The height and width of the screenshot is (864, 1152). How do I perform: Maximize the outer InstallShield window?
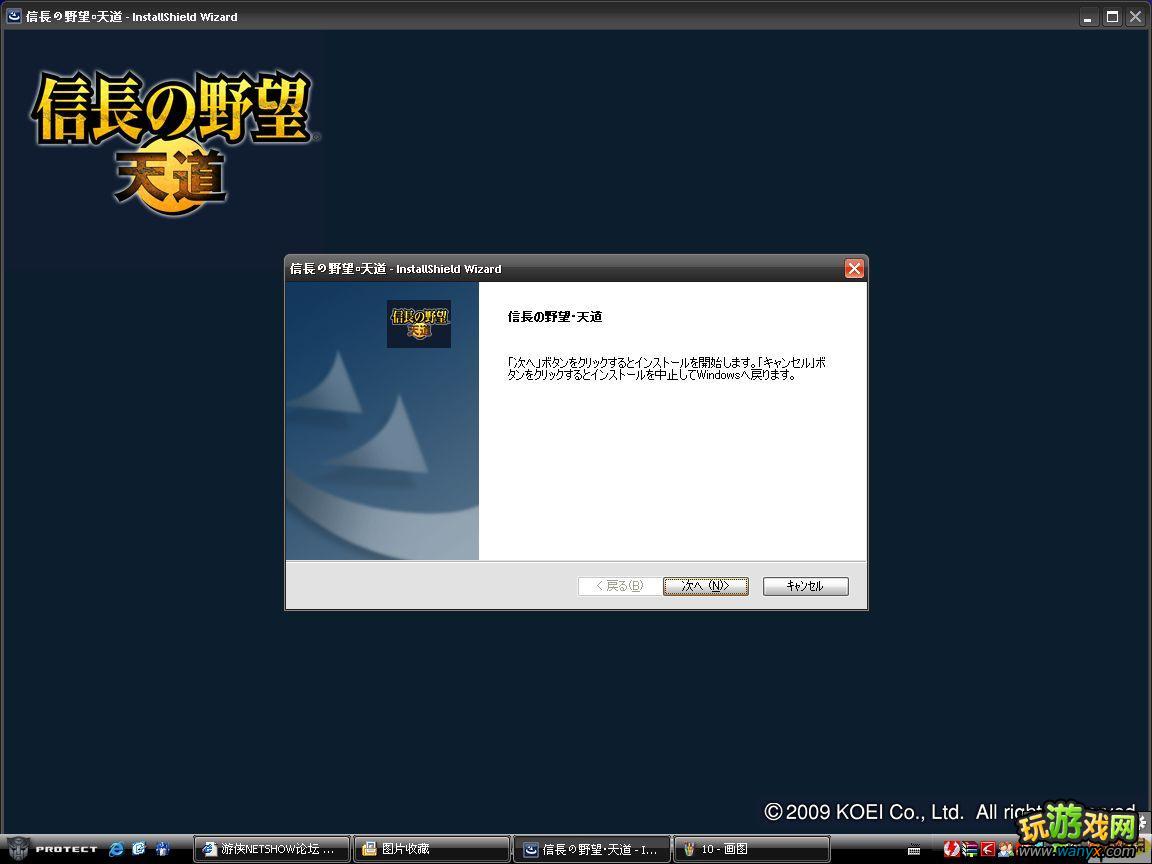tap(1112, 16)
